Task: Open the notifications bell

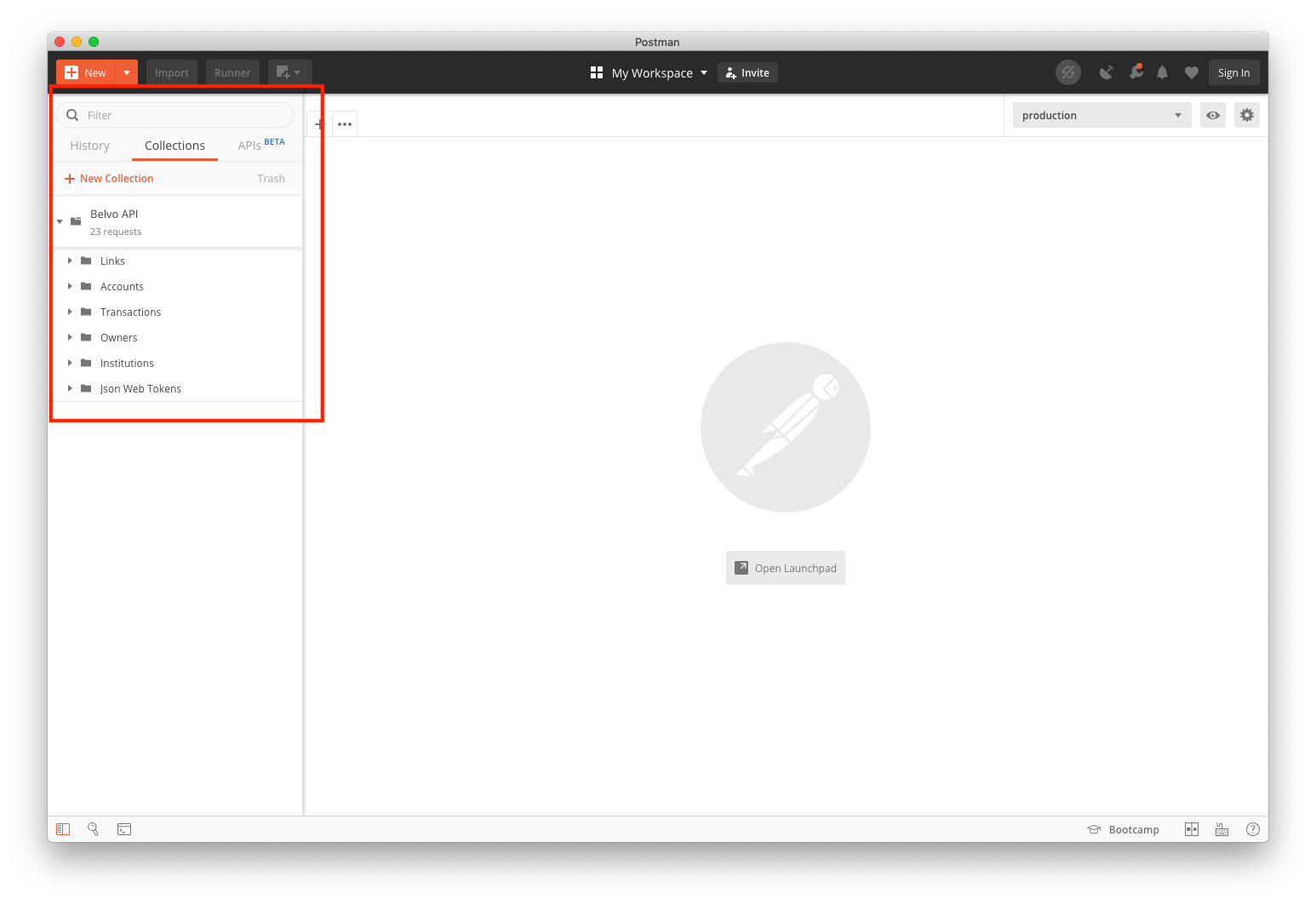Action: [x=1162, y=72]
